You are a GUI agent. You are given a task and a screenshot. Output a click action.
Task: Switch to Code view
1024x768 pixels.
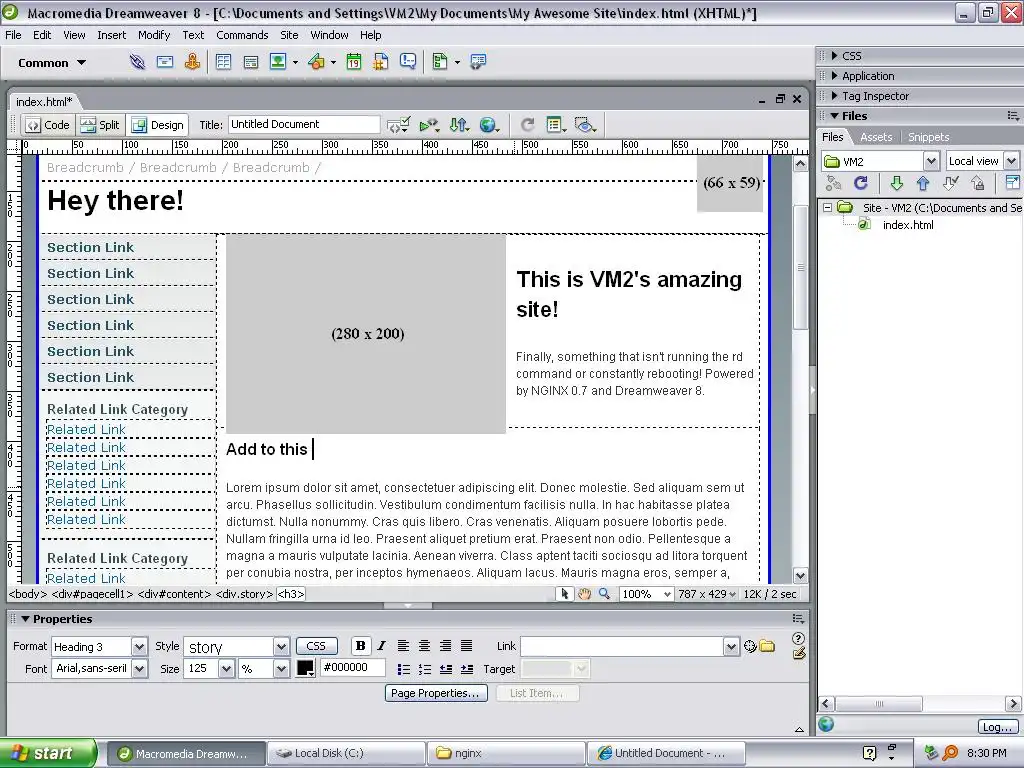point(48,125)
